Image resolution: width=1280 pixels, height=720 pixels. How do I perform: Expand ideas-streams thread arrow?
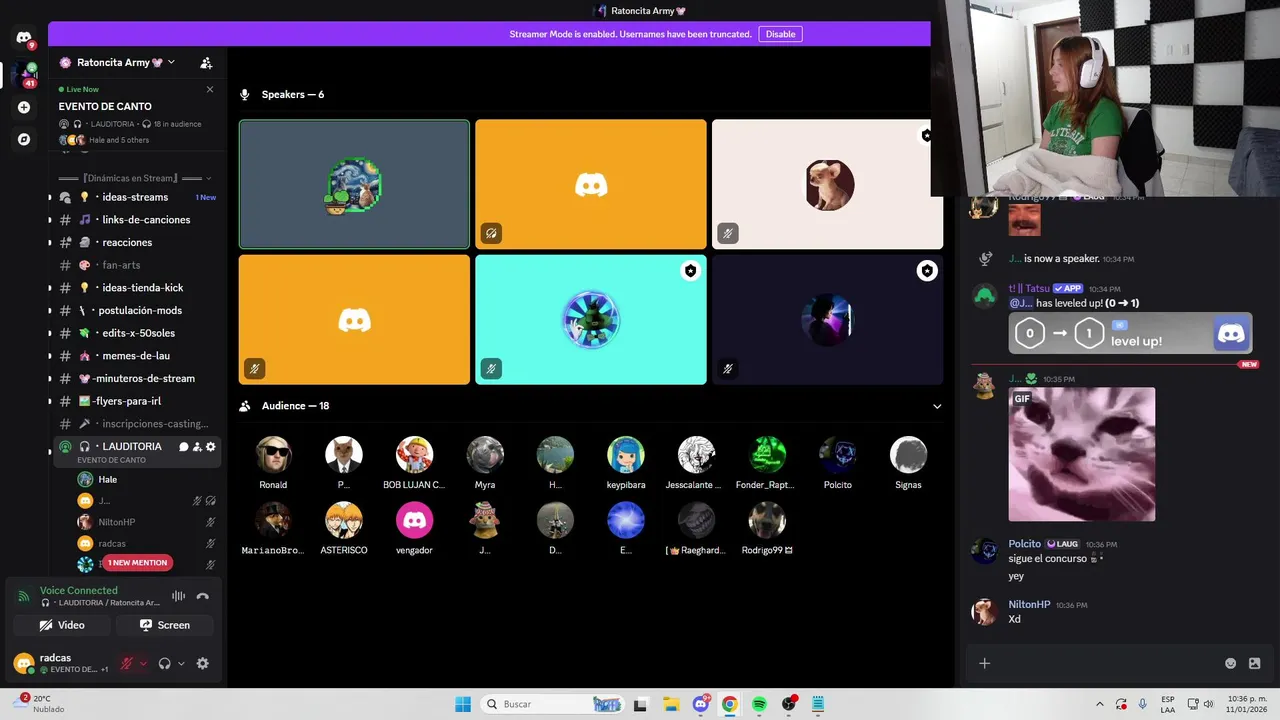pos(50,197)
